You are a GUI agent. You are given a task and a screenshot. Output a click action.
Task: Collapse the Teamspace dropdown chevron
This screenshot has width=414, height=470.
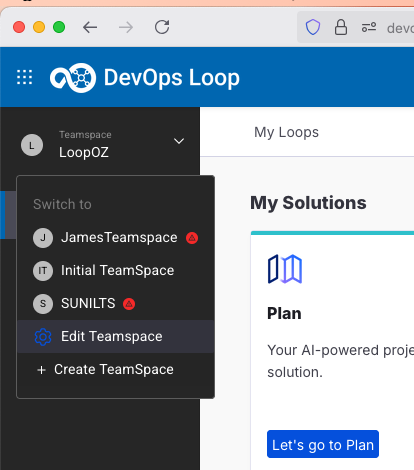[x=179, y=141]
